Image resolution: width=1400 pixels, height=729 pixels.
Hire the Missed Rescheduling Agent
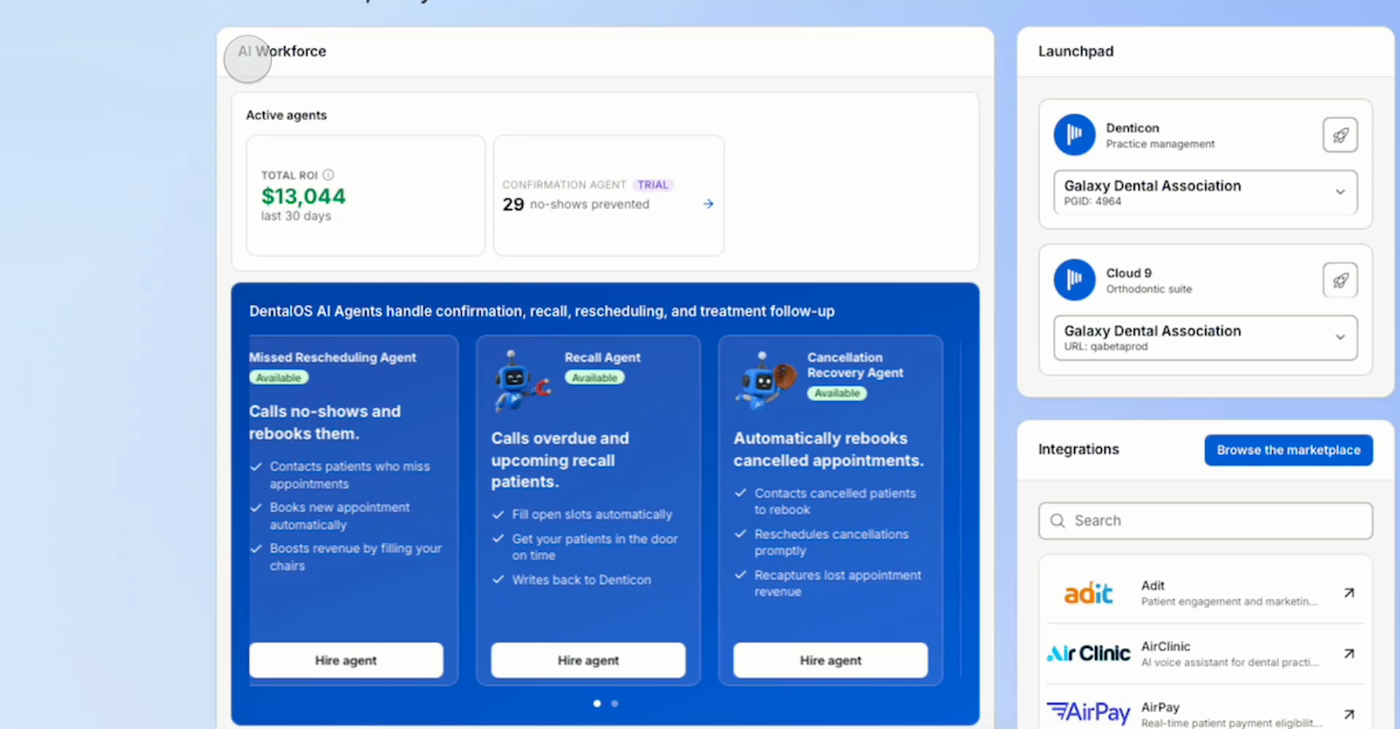346,660
